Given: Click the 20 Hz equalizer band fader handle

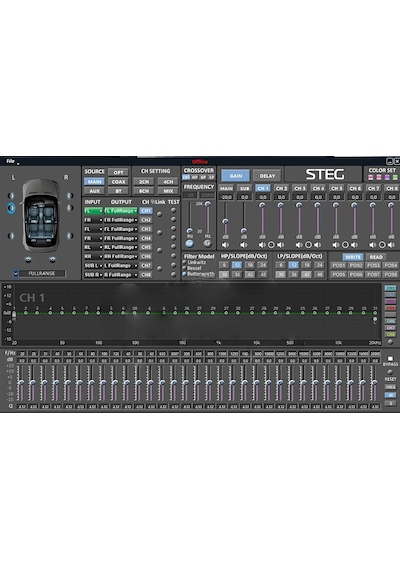Looking at the screenshot, I should [21, 382].
